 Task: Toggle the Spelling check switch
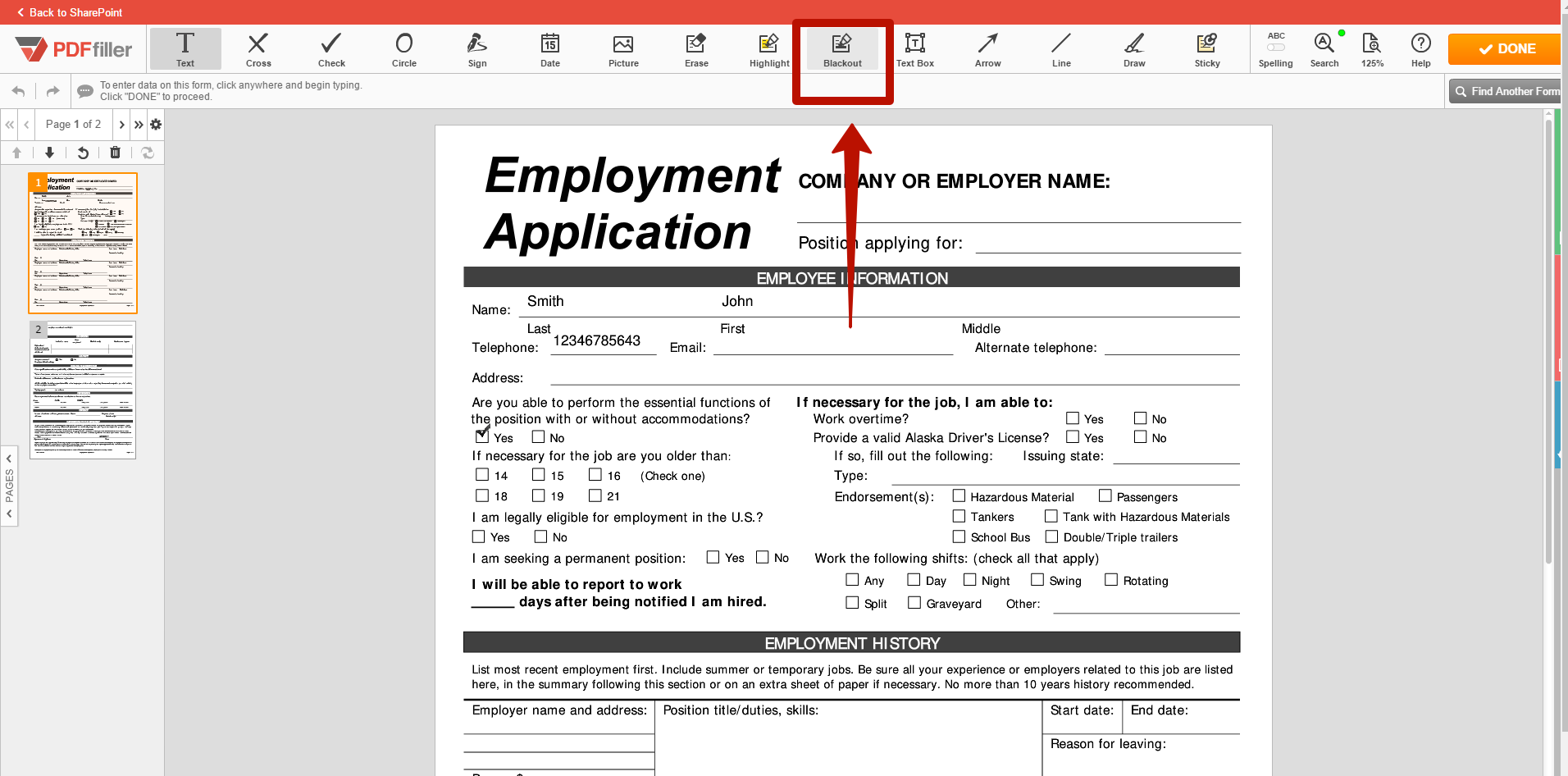coord(1276,48)
